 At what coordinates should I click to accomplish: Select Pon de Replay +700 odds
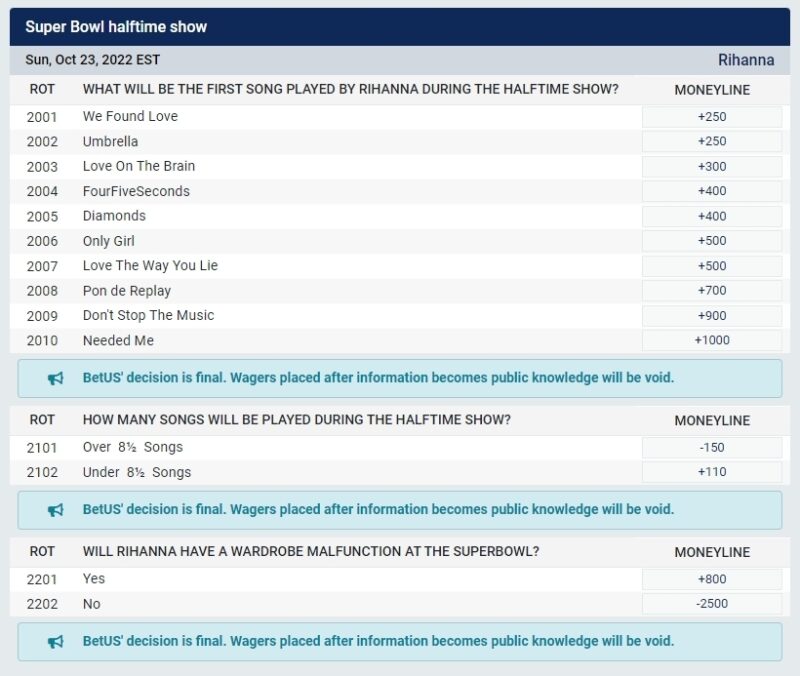coord(712,291)
